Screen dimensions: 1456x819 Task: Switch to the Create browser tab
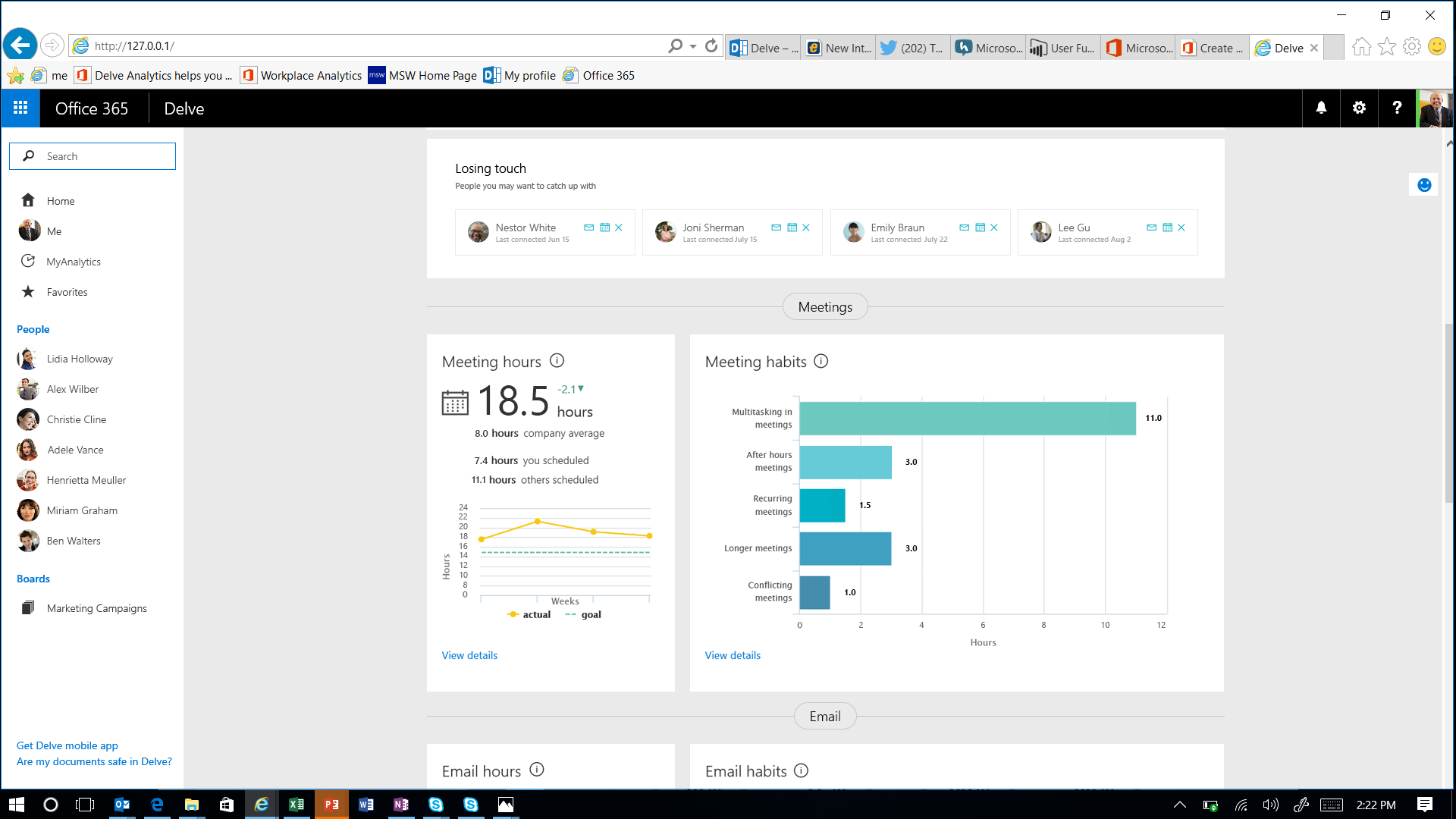[x=1214, y=48]
